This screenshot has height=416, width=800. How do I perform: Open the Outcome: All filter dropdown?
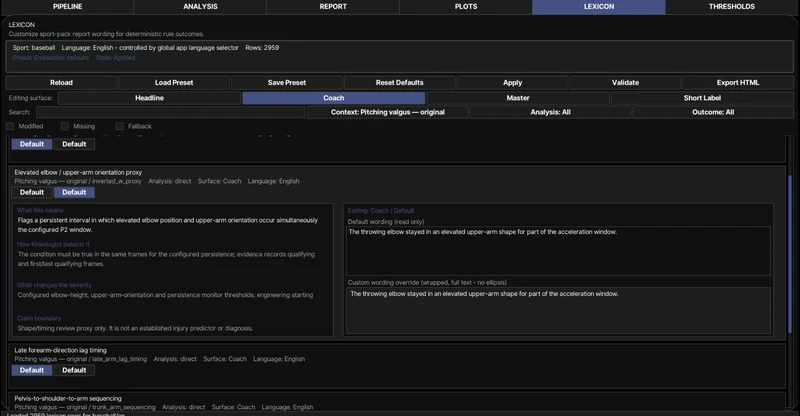pos(713,112)
